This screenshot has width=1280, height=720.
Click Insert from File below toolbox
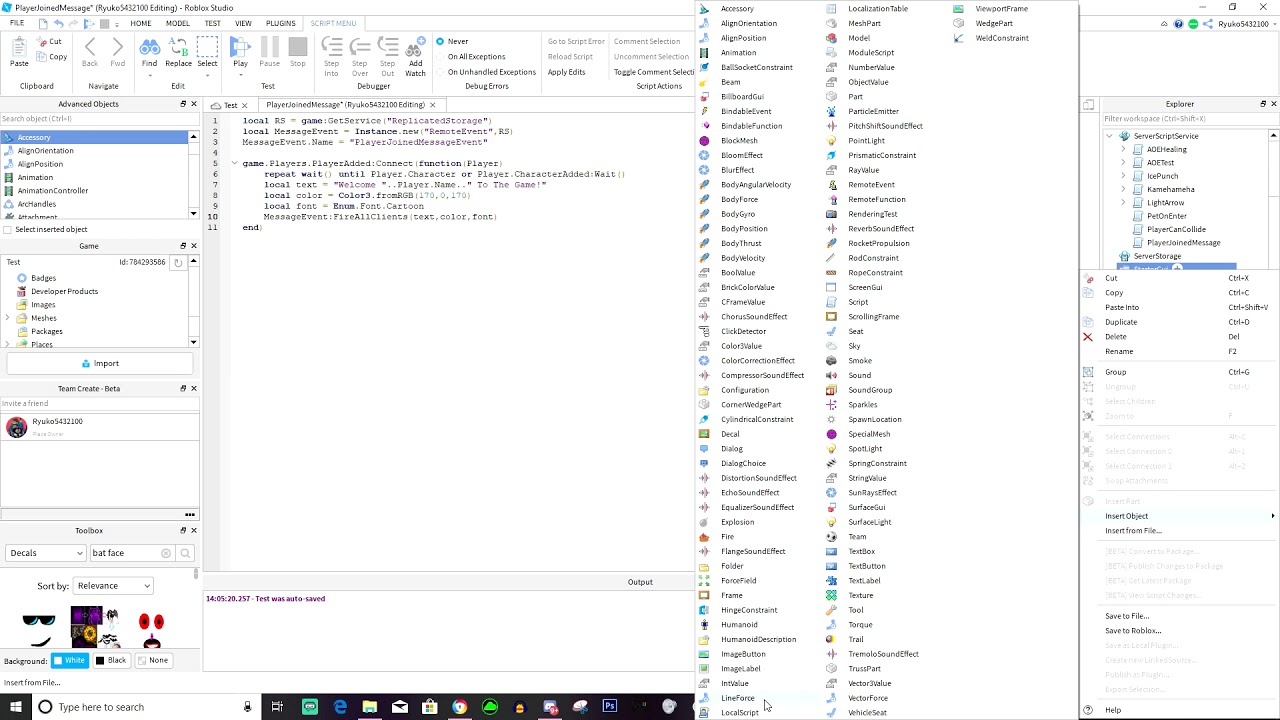tap(33, 683)
